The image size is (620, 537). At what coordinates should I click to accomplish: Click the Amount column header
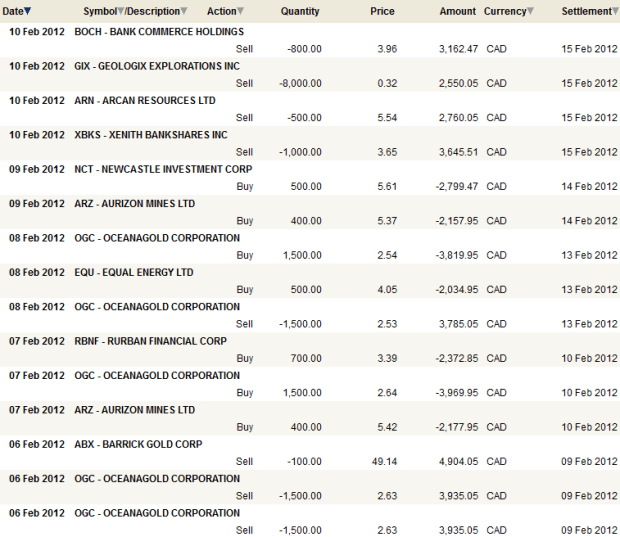tap(458, 12)
